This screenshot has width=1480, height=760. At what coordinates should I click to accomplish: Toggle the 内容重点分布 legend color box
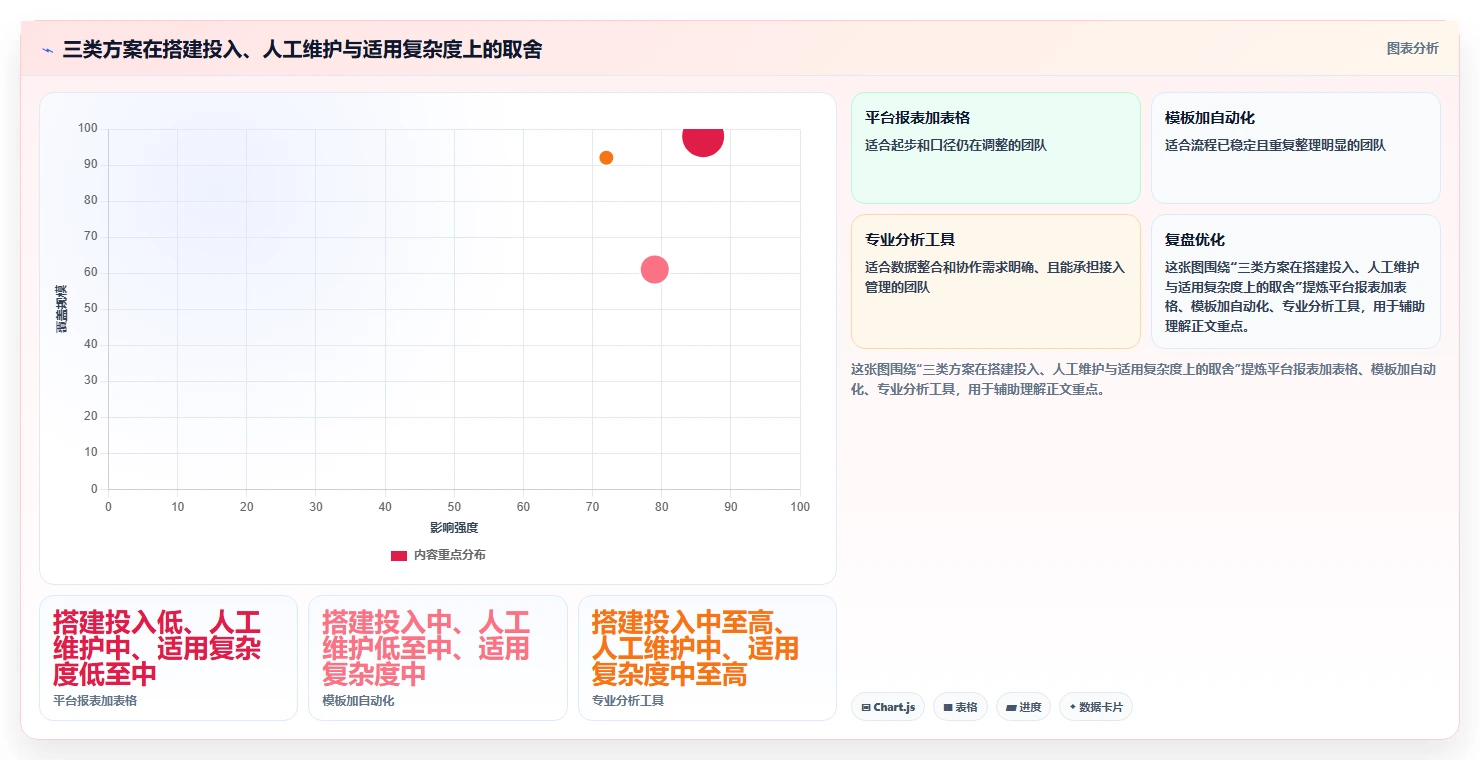pos(398,555)
